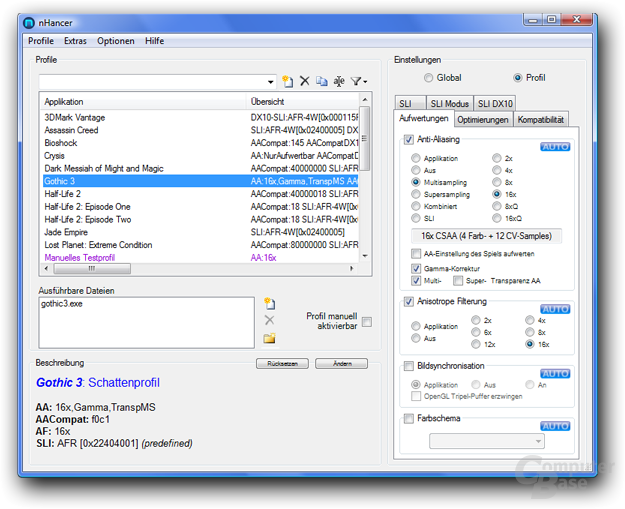Toggle Multi- Transparenz AA checkbox
Screen dimensions: 625x509
pos(416,281)
